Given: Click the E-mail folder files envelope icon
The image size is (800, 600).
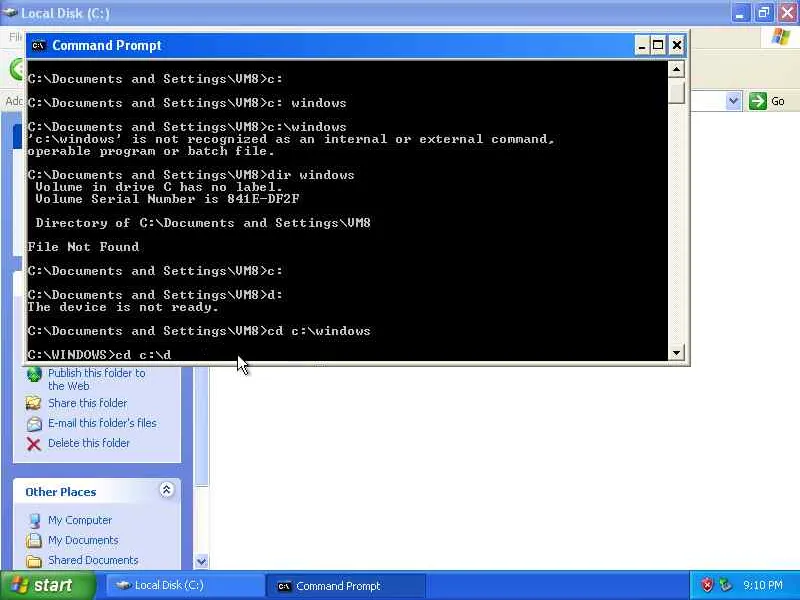Looking at the screenshot, I should [x=34, y=424].
